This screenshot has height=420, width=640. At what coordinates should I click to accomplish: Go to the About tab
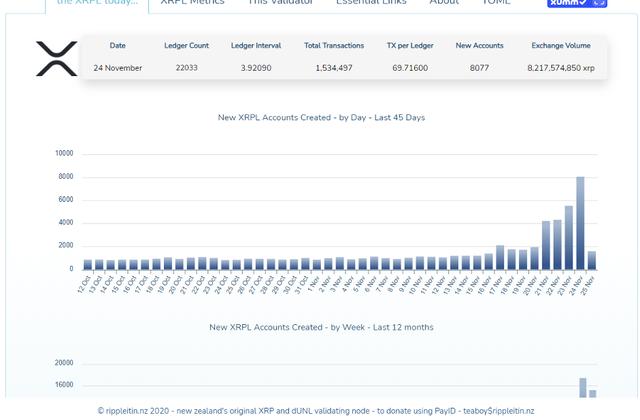point(444,3)
